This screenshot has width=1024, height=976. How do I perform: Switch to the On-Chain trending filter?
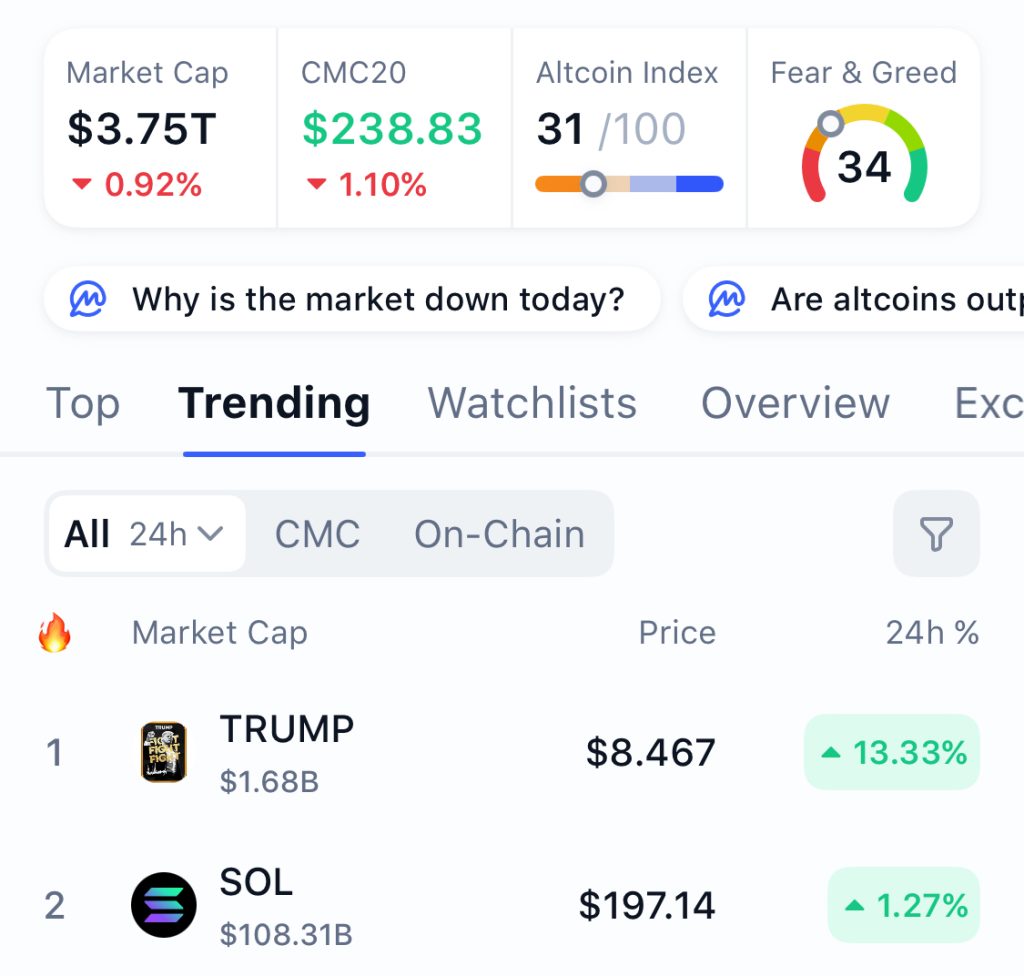[499, 534]
